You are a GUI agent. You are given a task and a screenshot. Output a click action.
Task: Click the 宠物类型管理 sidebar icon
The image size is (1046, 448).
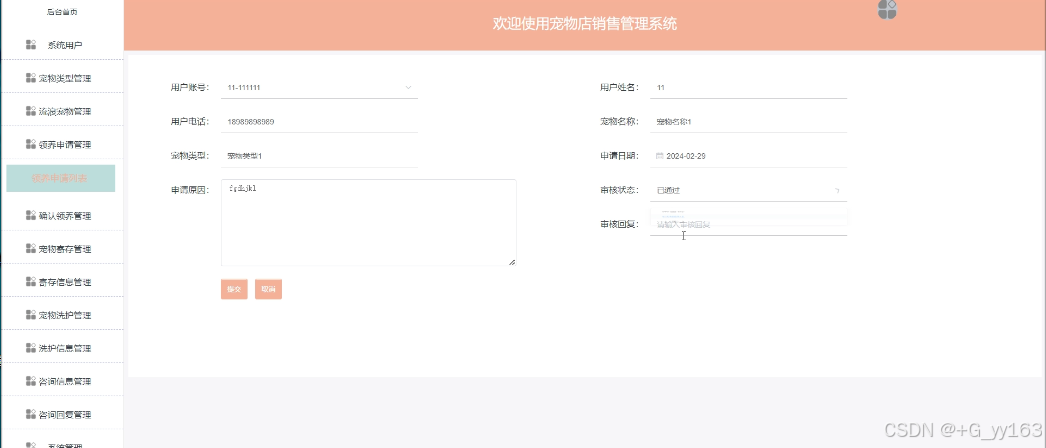[x=31, y=78]
